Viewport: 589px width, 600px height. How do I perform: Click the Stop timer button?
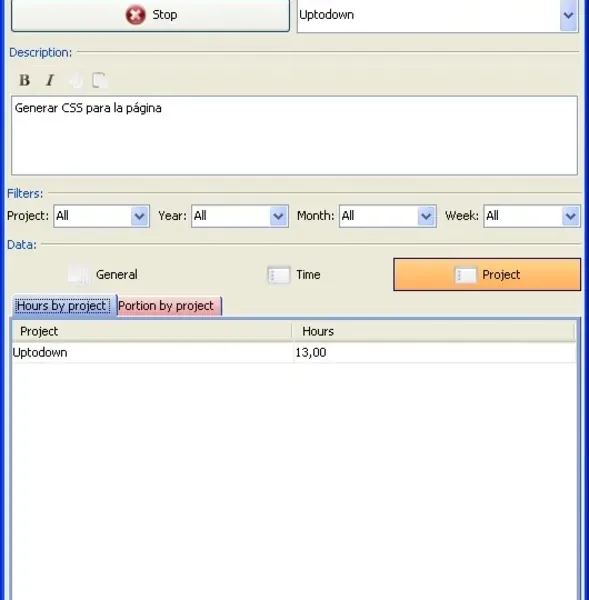tap(150, 15)
